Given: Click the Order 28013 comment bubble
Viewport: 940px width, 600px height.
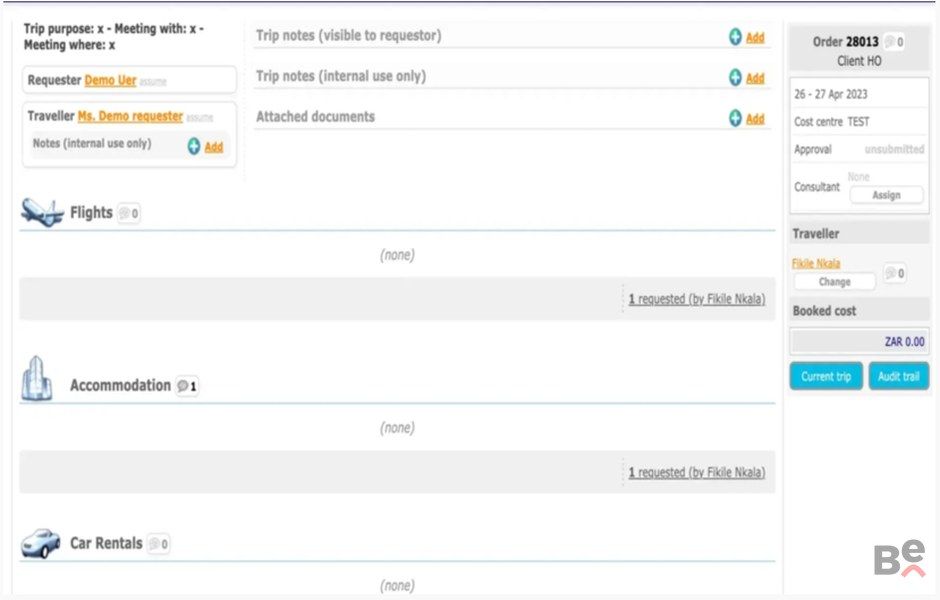Looking at the screenshot, I should [895, 42].
